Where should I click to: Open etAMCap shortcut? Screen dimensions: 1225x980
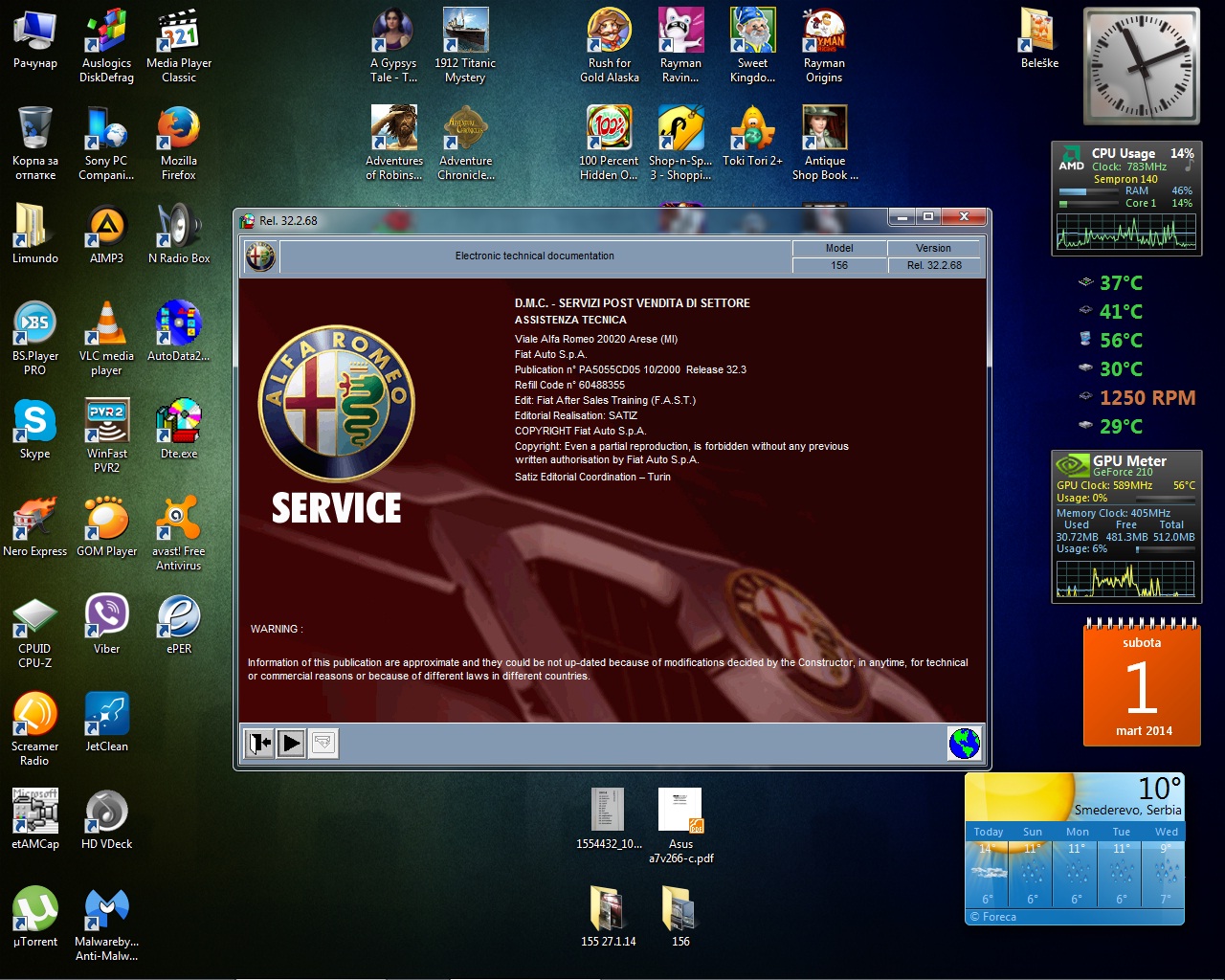point(35,820)
